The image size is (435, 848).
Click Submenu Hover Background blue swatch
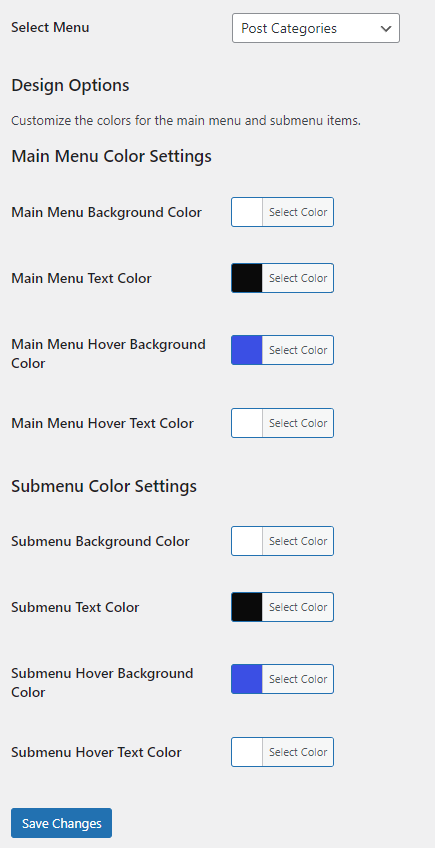[247, 679]
